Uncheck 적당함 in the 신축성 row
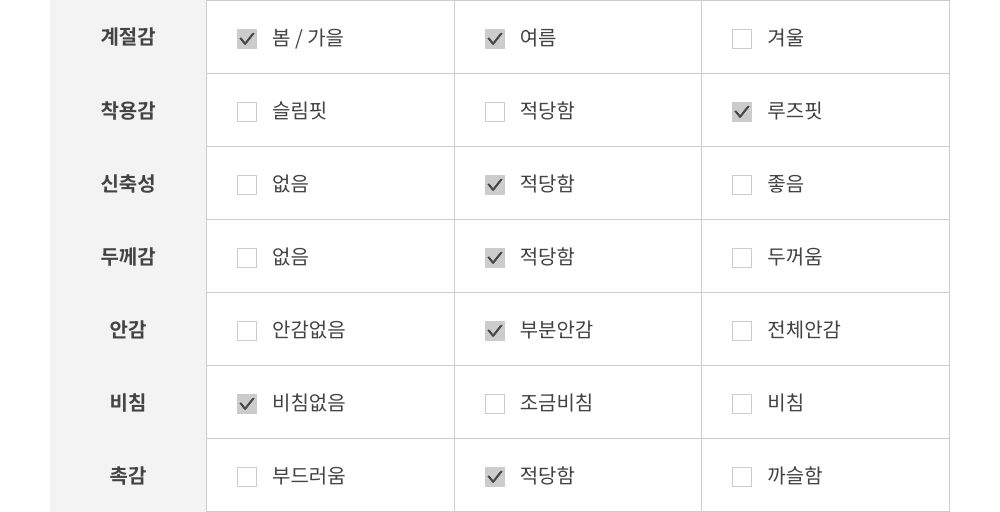The width and height of the screenshot is (1000, 512). 495,185
